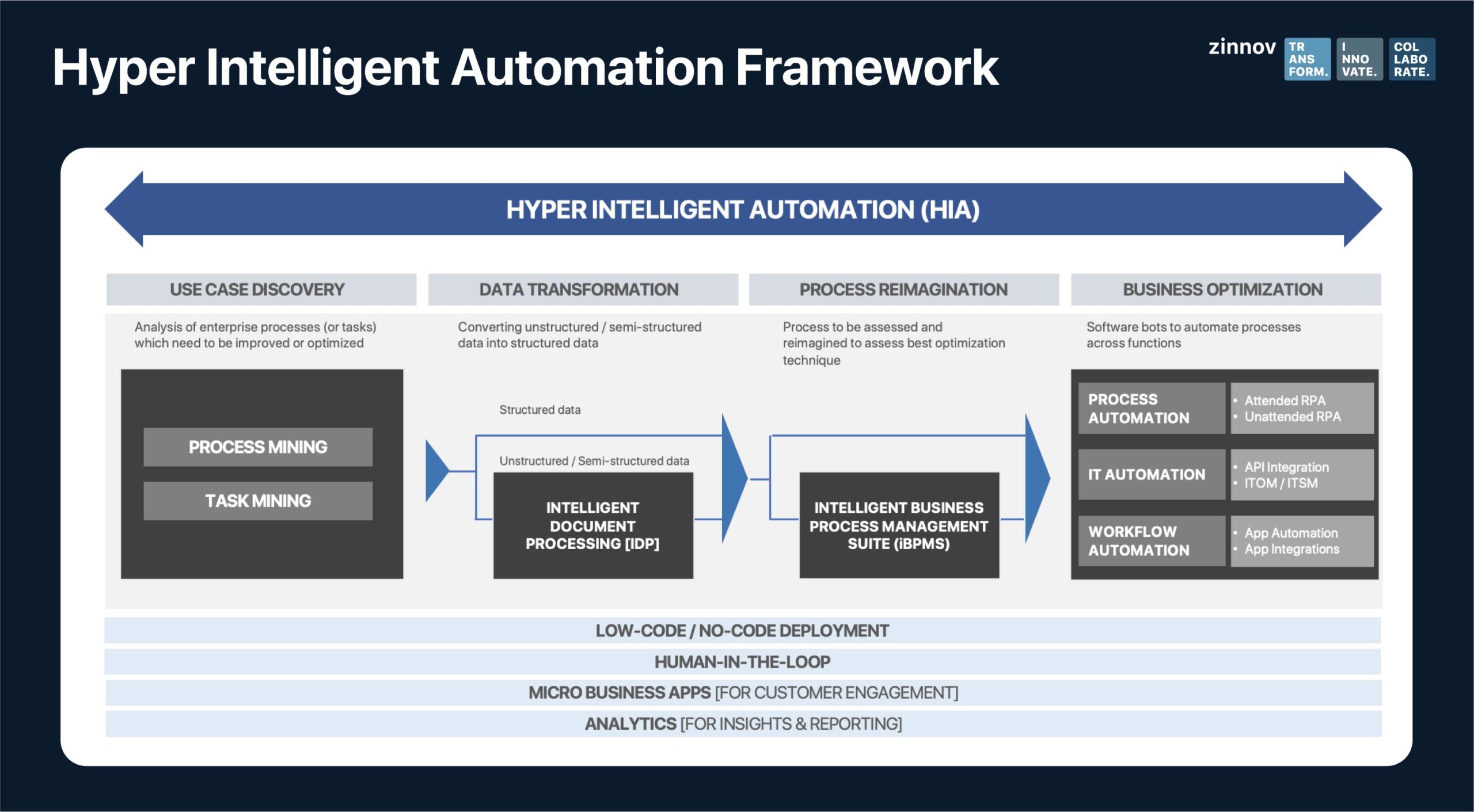The image size is (1474, 812).
Task: Click the TRANSFORM badge
Action: click(1307, 59)
